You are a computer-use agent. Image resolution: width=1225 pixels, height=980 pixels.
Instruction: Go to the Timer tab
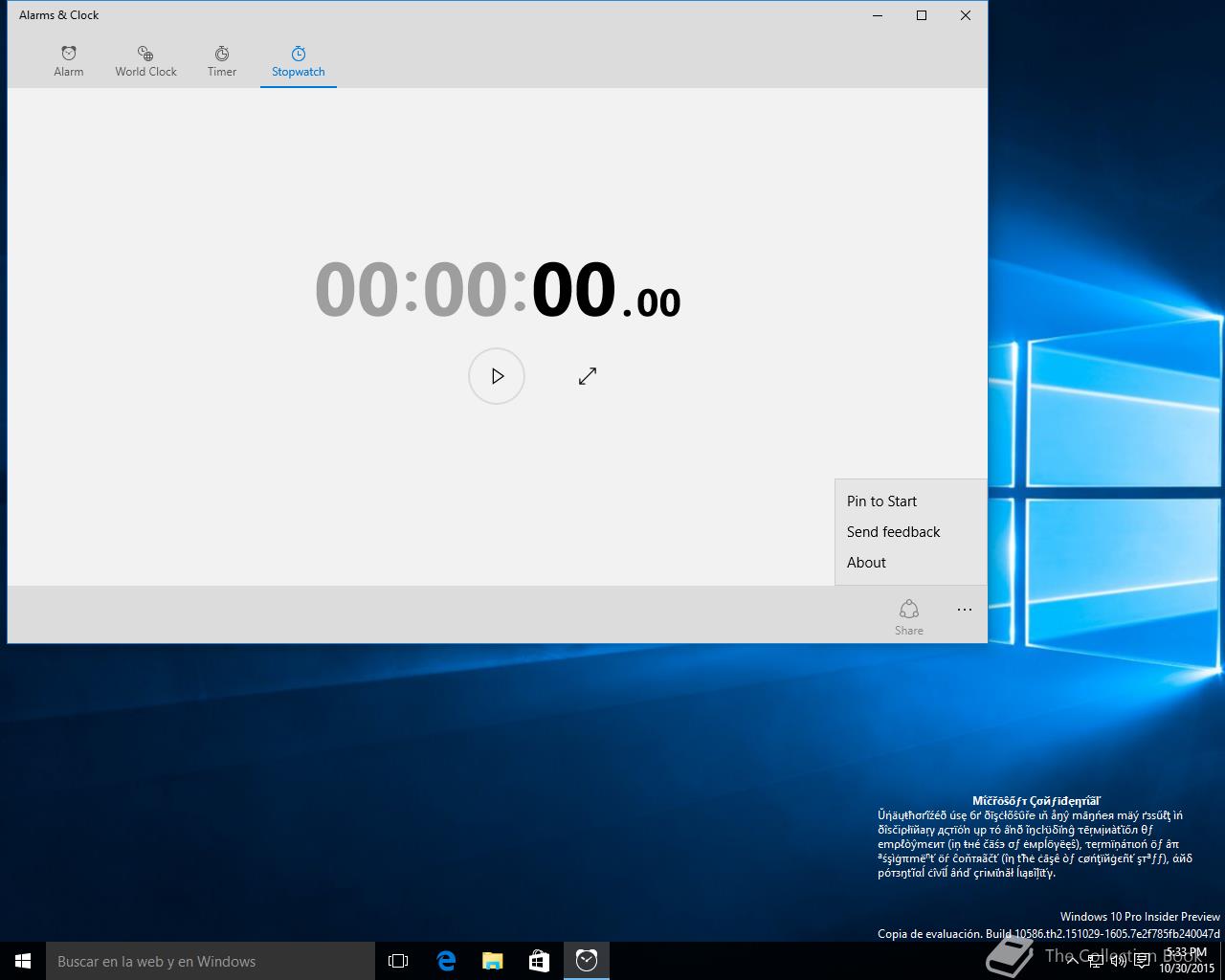(222, 61)
